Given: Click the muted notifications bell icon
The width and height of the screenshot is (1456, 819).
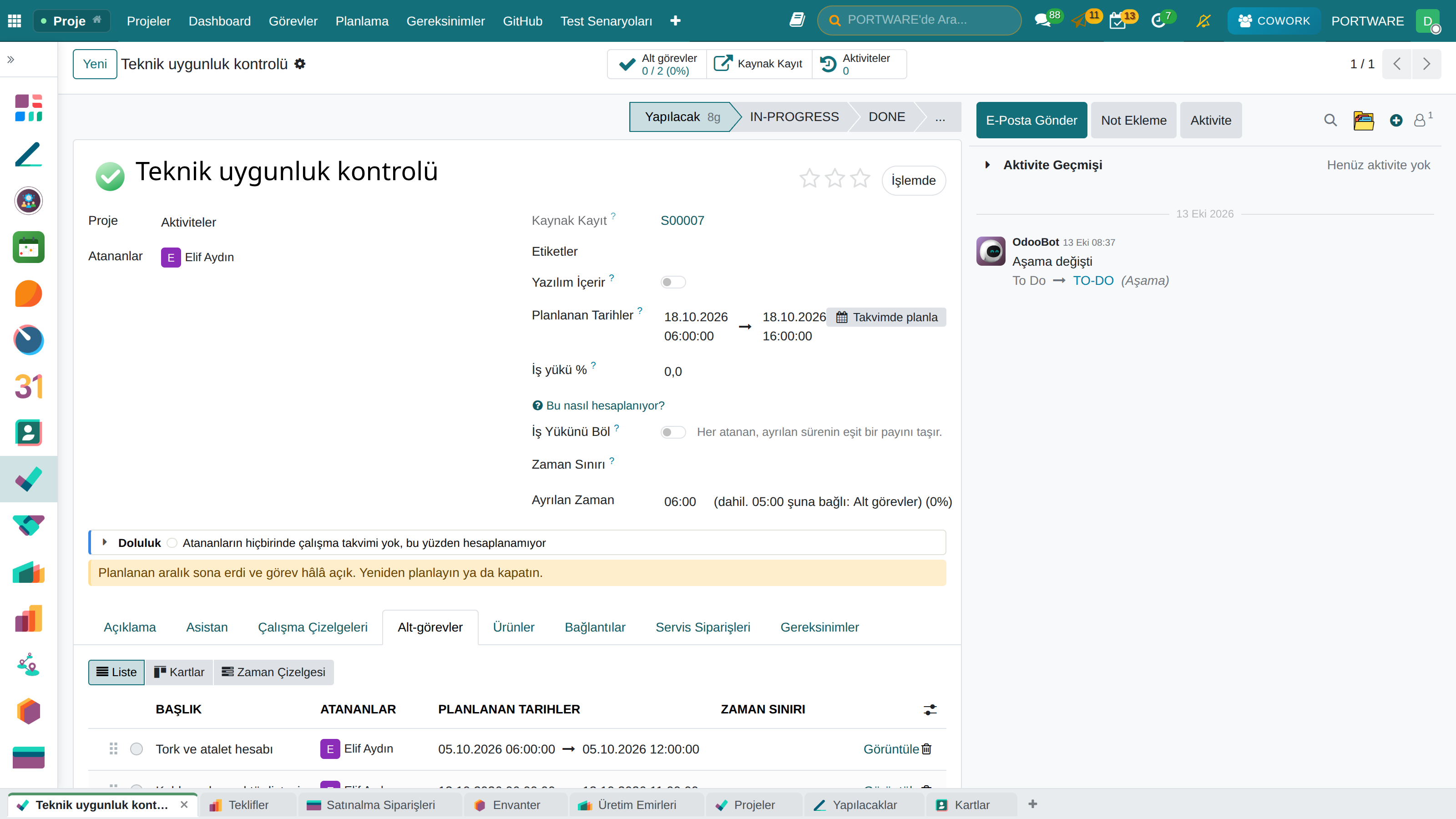Looking at the screenshot, I should pyautogui.click(x=1203, y=21).
